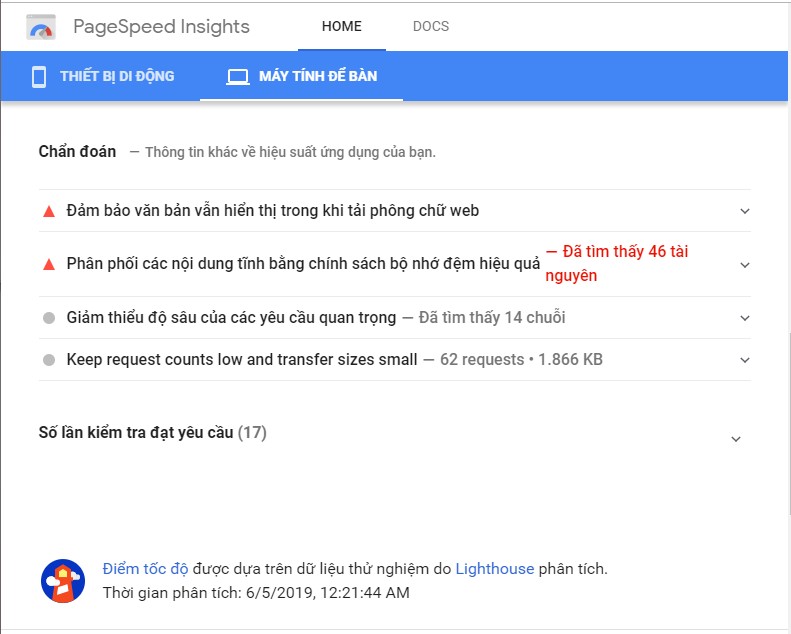The image size is (791, 634).
Task: Expand the Keep request counts low chevron
Action: (745, 360)
